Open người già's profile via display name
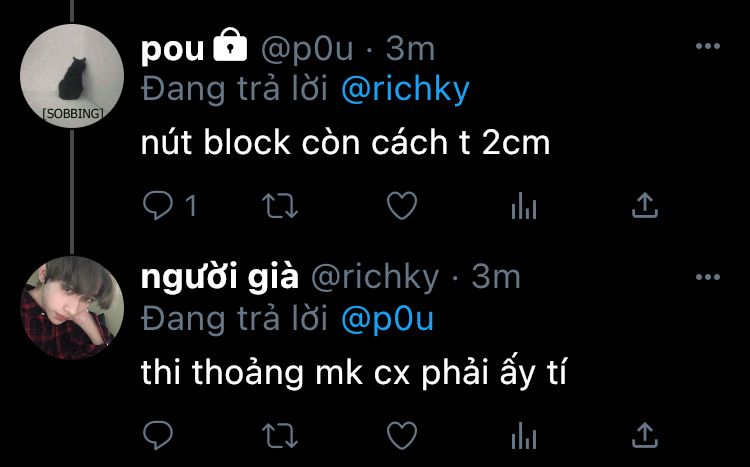750x467 pixels. 220,278
